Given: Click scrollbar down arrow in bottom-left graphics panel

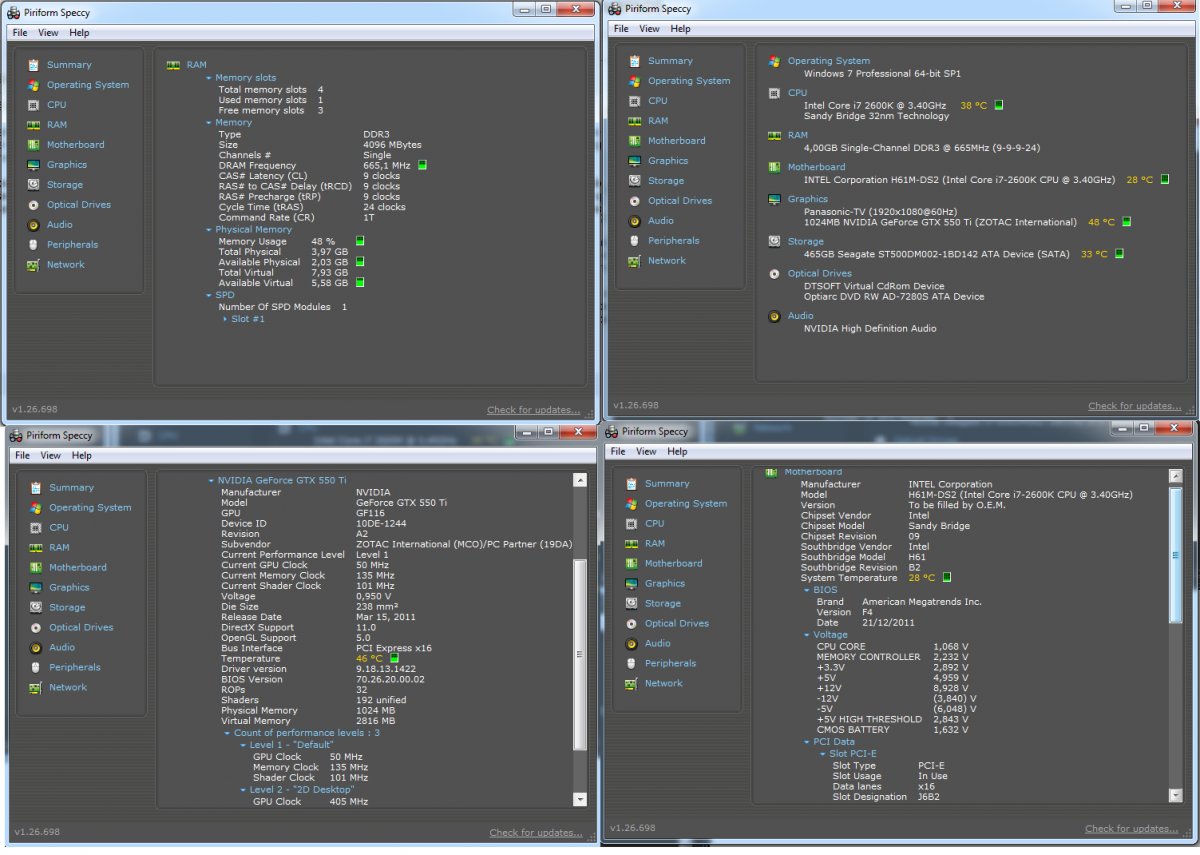Looking at the screenshot, I should coord(580,800).
